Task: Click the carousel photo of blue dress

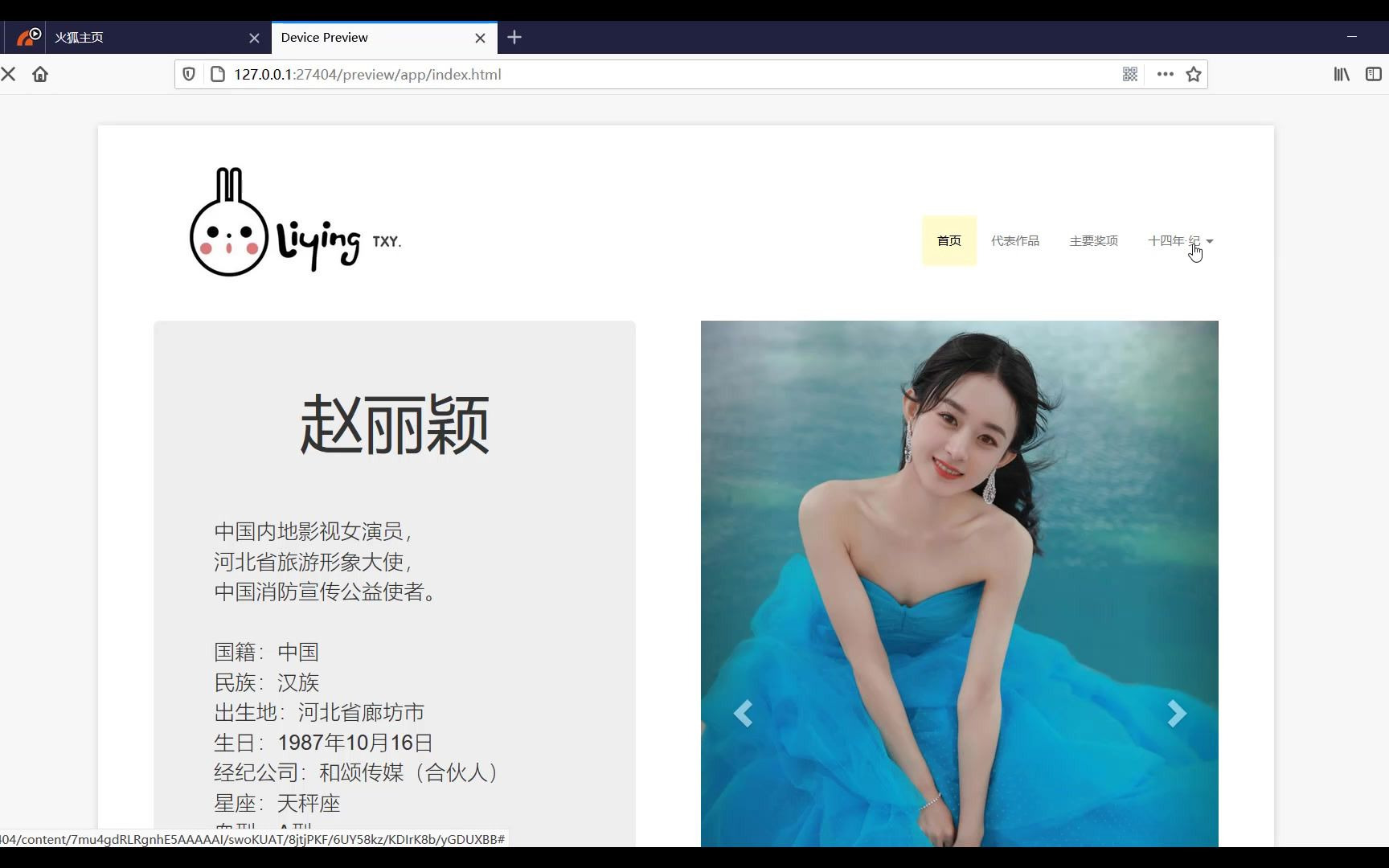Action: click(x=960, y=583)
